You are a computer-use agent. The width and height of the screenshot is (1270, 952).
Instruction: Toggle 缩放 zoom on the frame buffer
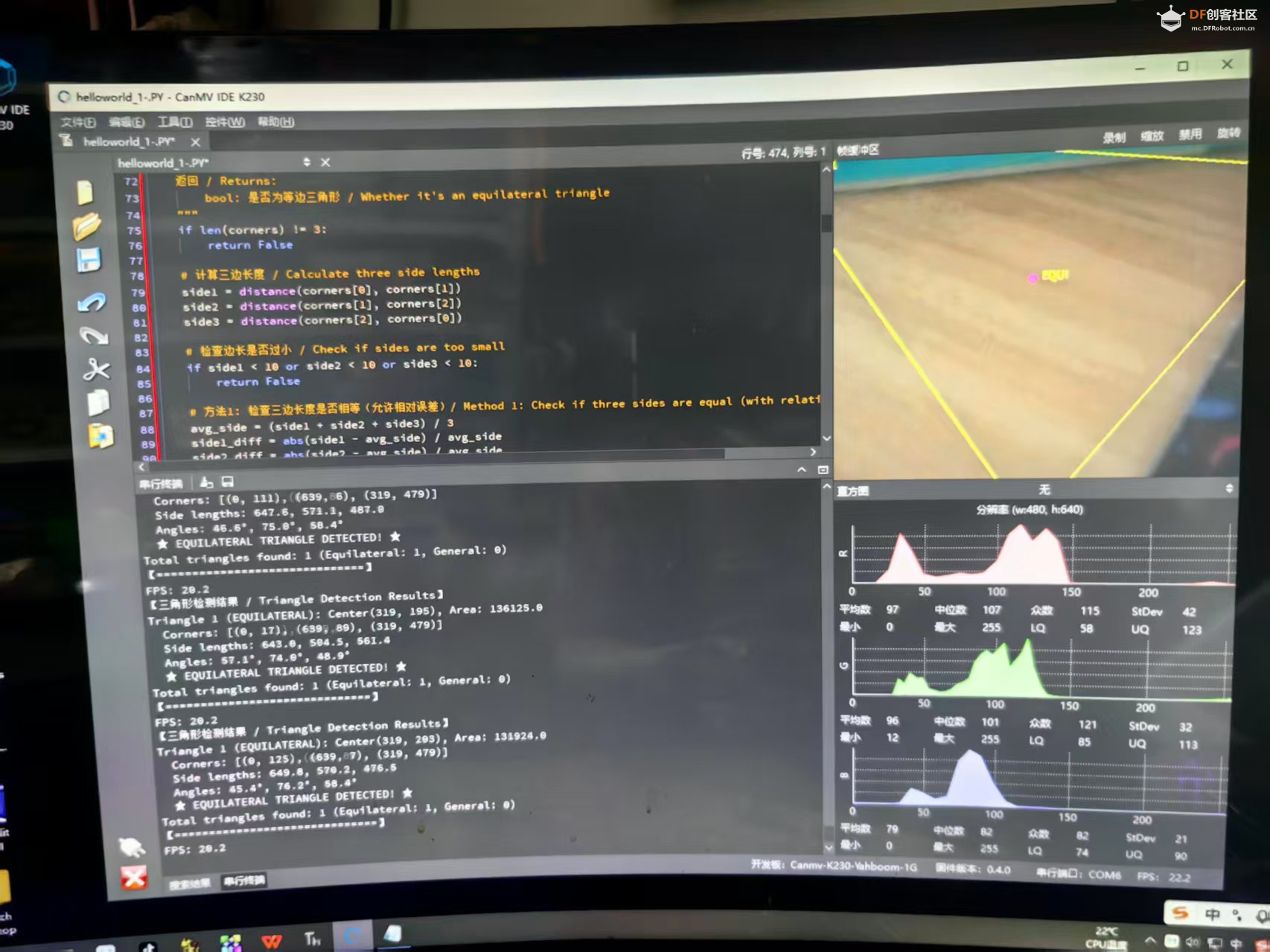(x=1152, y=136)
